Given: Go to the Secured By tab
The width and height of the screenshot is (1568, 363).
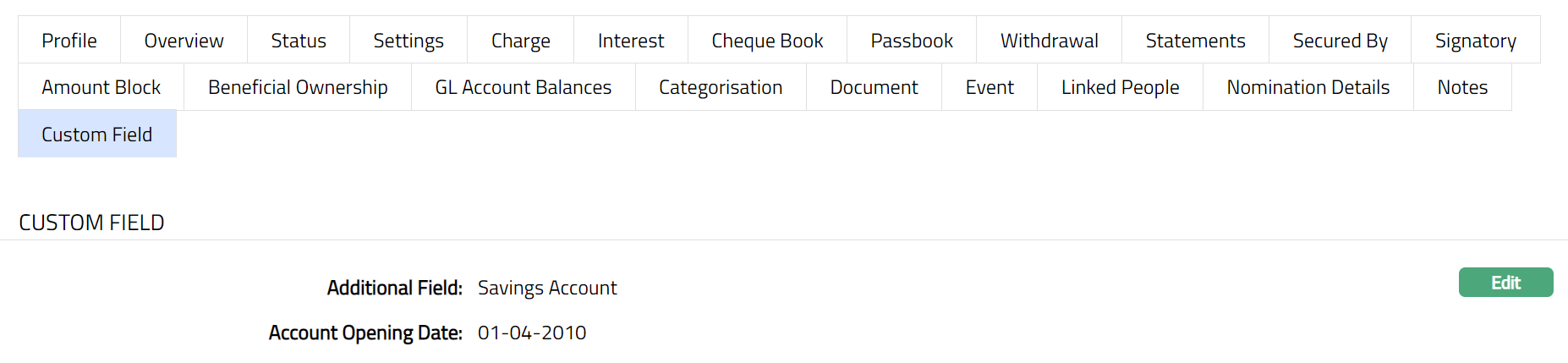Looking at the screenshot, I should (1340, 41).
